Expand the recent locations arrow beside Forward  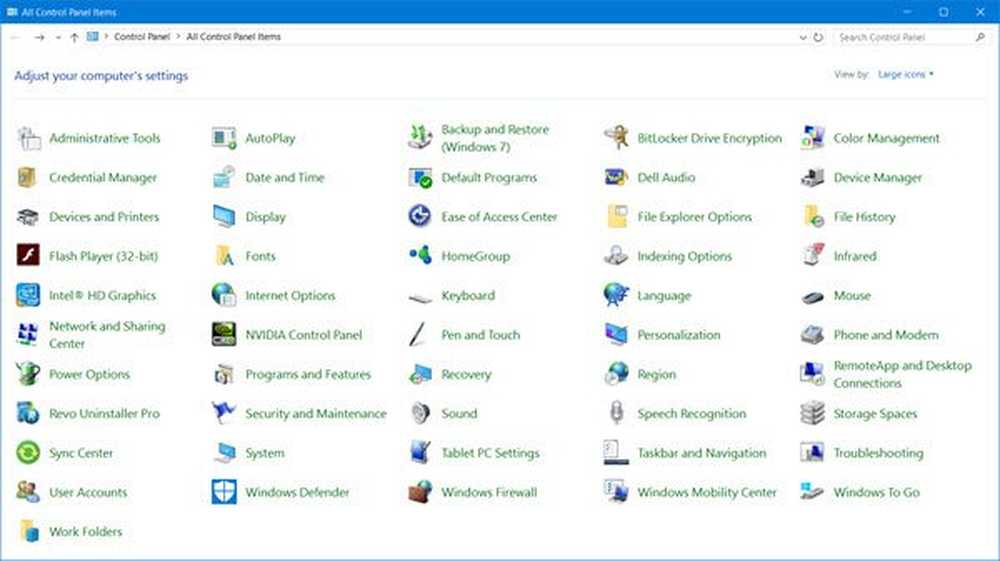click(x=58, y=37)
